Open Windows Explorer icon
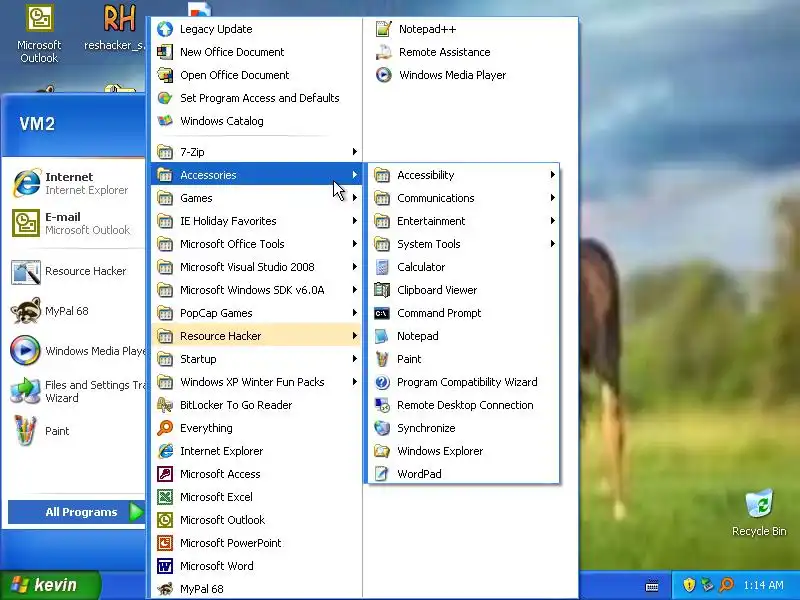The image size is (800, 600). [x=382, y=451]
